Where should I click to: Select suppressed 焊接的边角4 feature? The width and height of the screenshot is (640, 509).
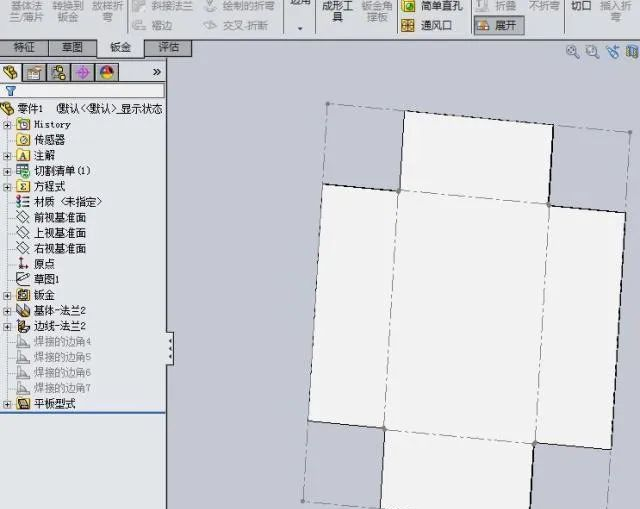tap(62, 341)
